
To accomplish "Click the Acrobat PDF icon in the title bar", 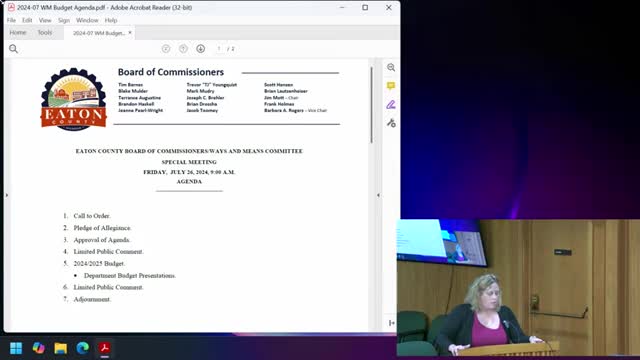I will click(11, 7).
